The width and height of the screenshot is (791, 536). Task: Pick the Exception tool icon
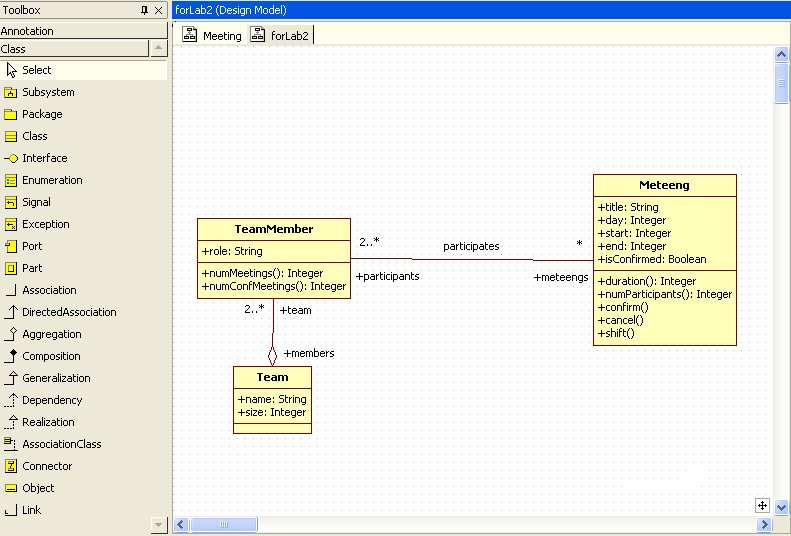[11, 224]
